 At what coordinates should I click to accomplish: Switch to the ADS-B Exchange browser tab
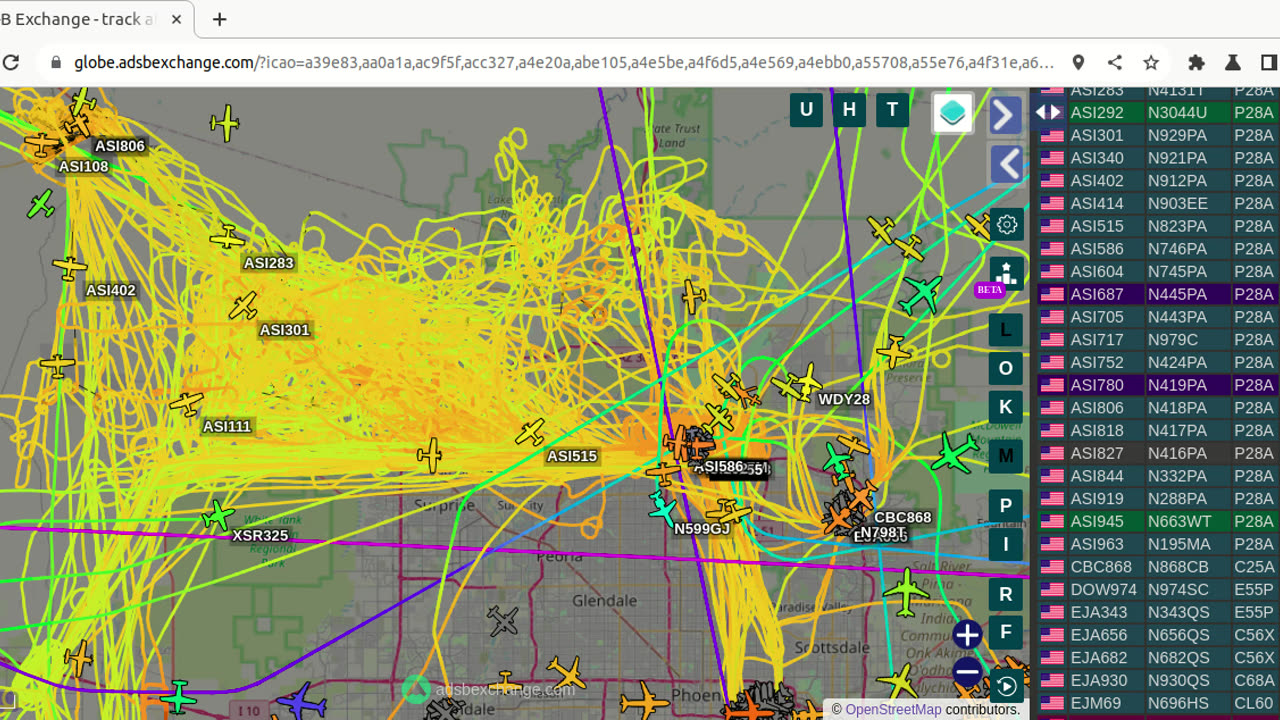(88, 19)
